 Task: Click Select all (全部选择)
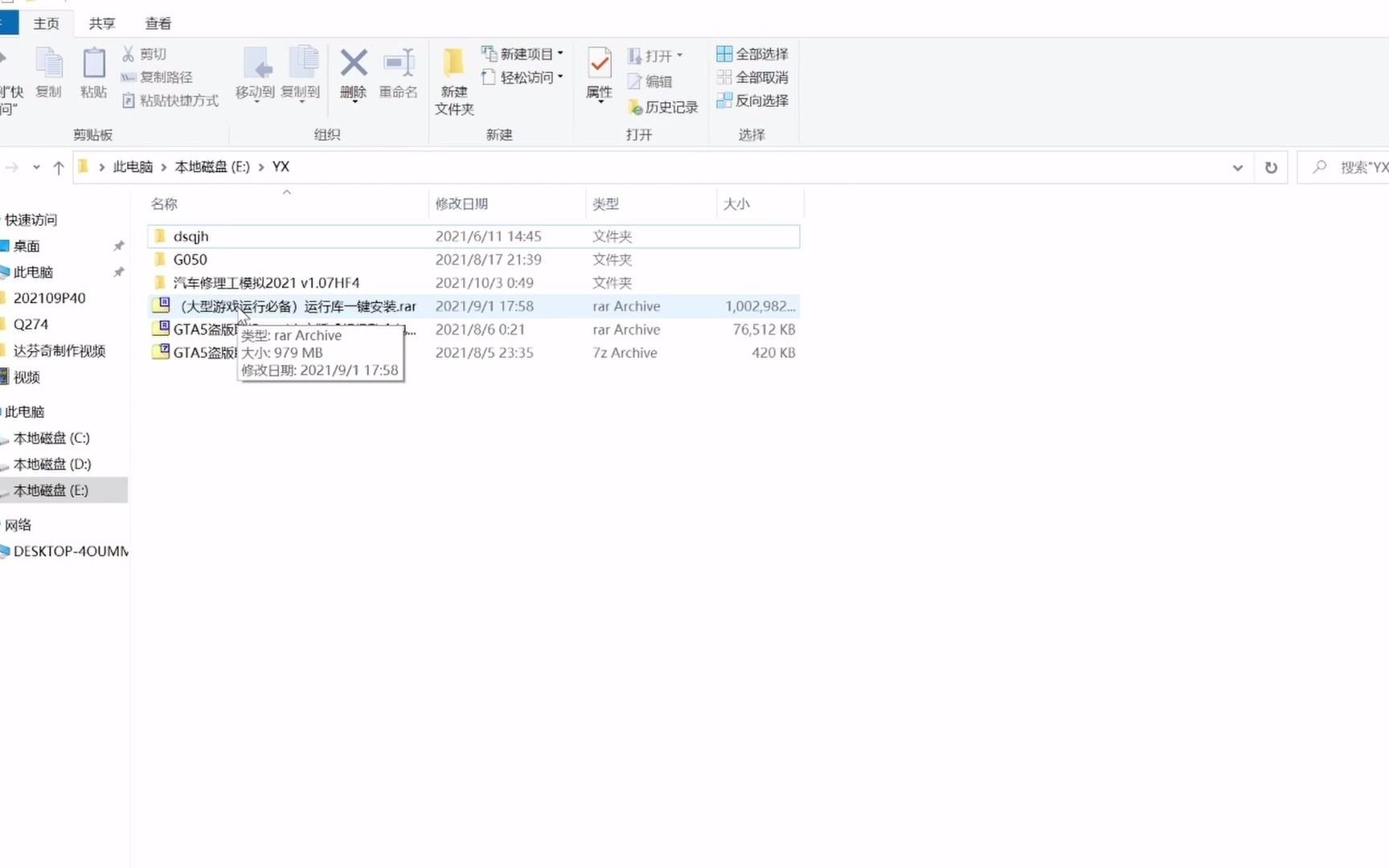(752, 54)
